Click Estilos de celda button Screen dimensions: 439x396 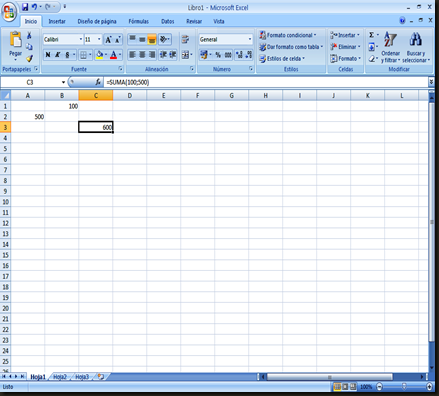282,59
